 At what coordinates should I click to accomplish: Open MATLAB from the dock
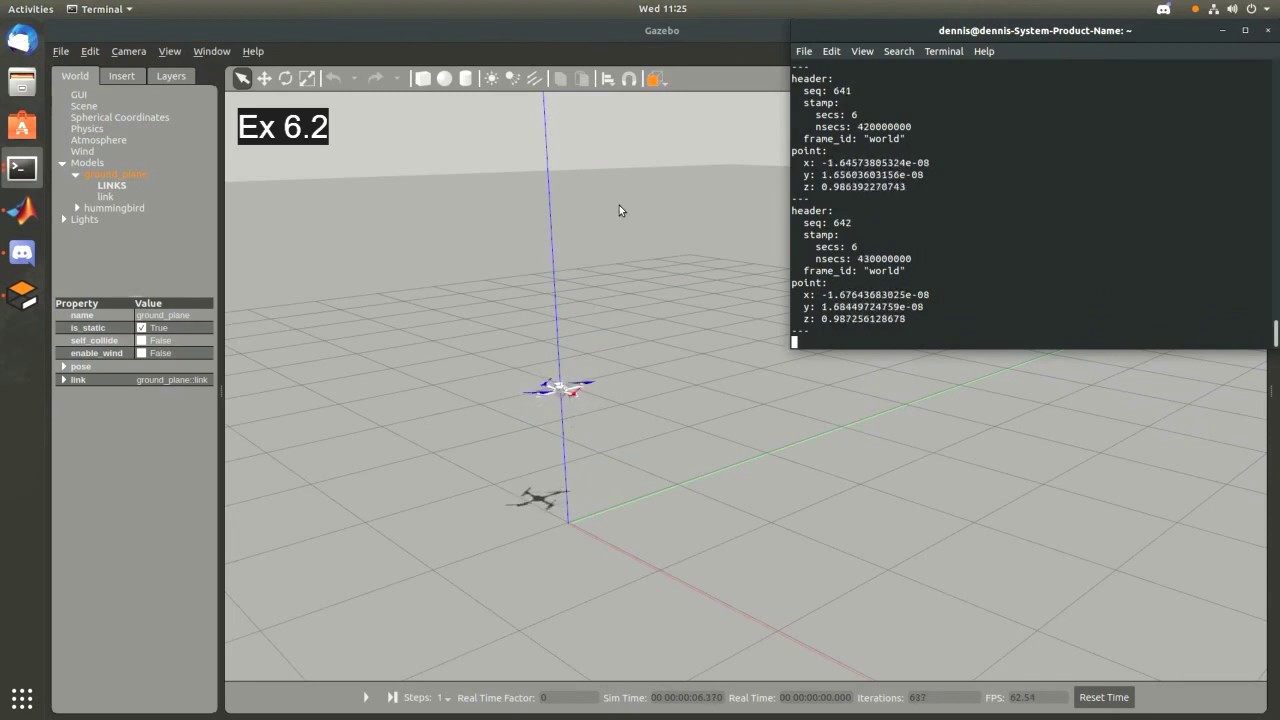[22, 211]
